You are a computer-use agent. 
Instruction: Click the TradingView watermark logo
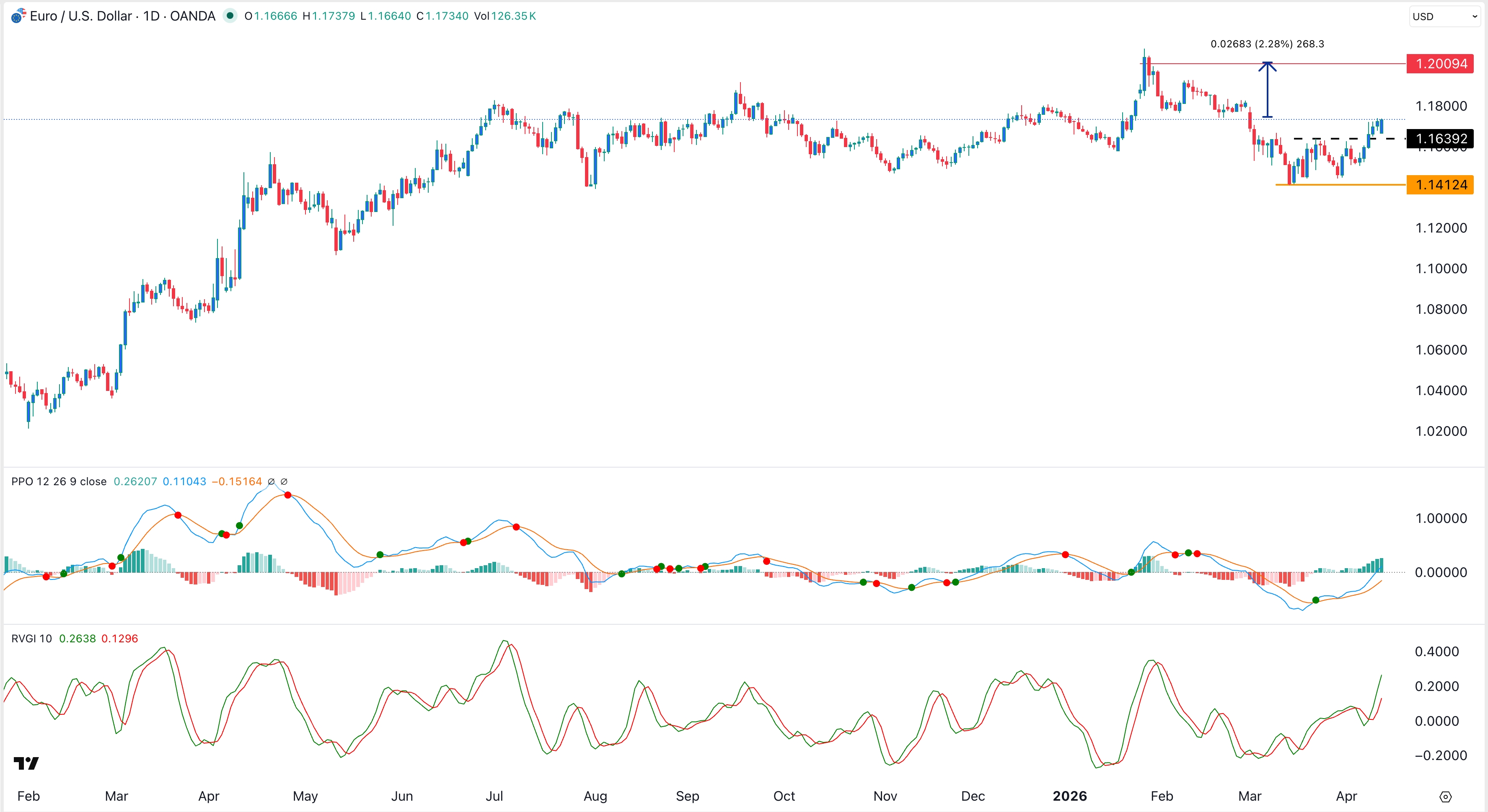click(x=26, y=763)
